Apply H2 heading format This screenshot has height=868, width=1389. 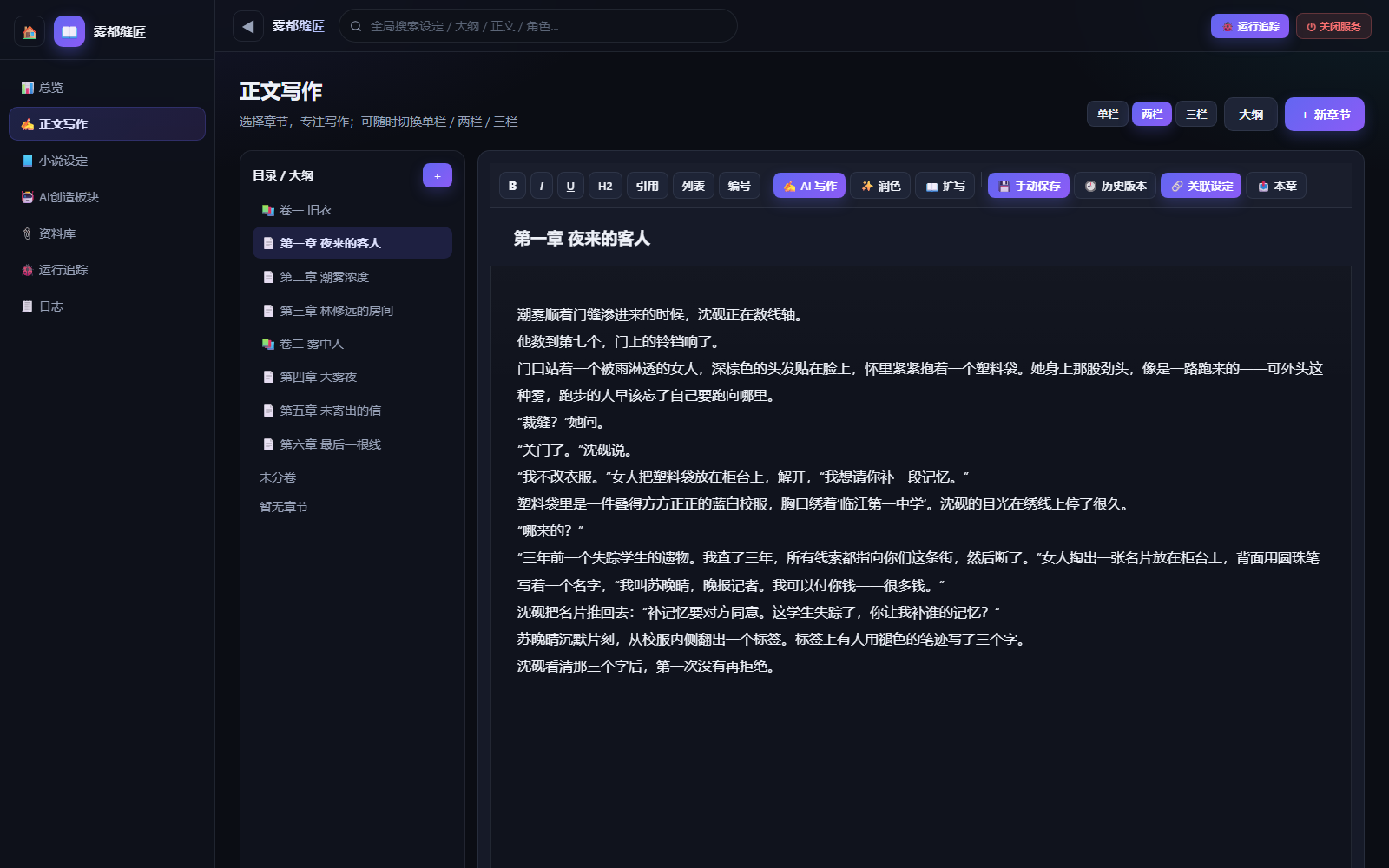(x=605, y=186)
